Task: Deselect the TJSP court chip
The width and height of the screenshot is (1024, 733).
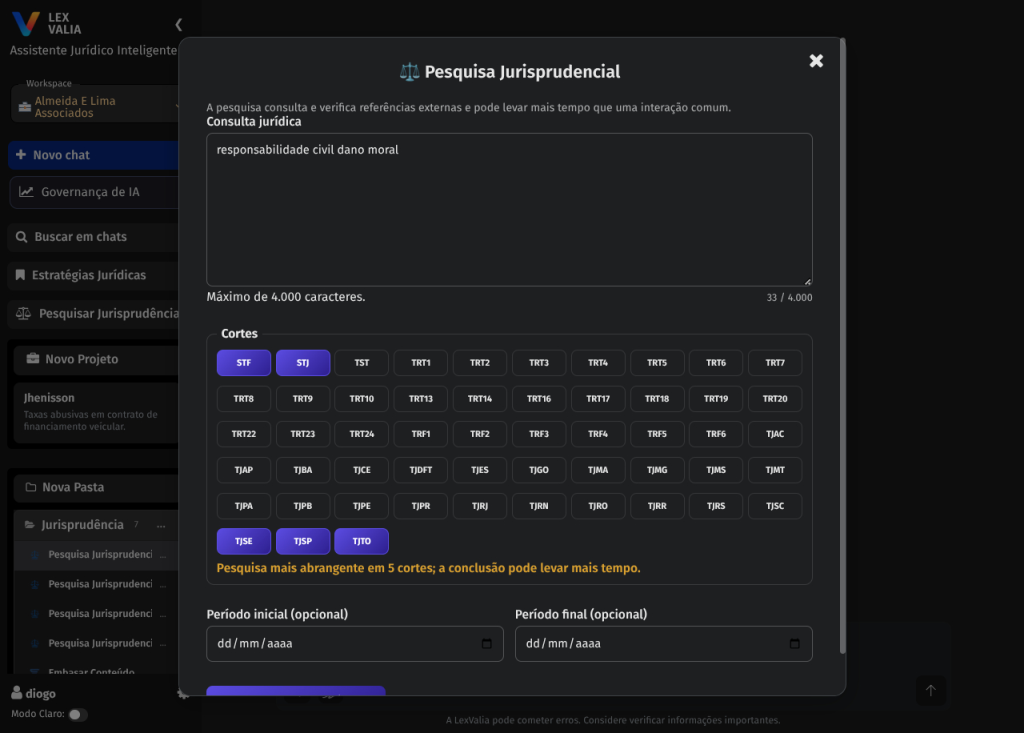Action: [303, 541]
